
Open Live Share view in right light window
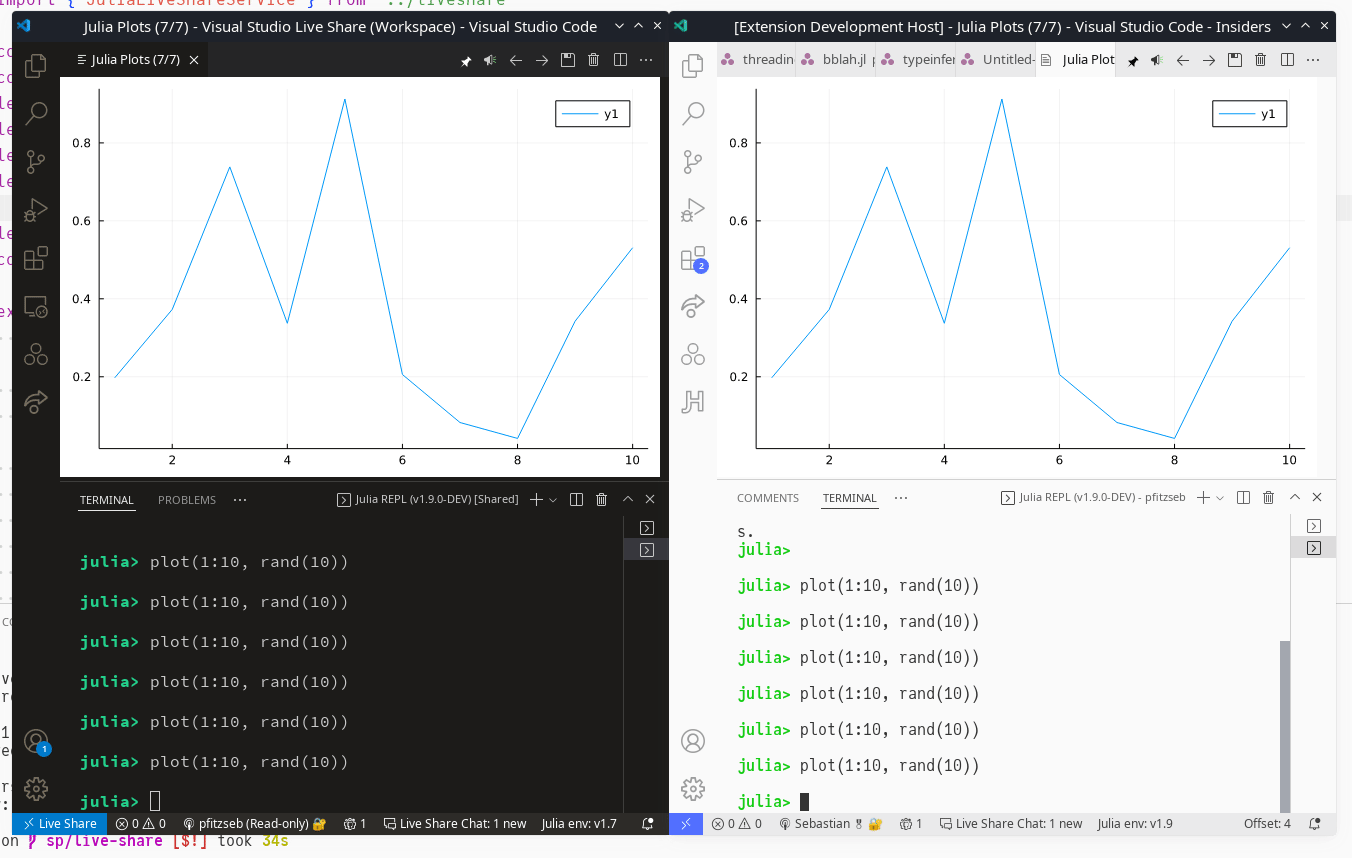pos(692,306)
